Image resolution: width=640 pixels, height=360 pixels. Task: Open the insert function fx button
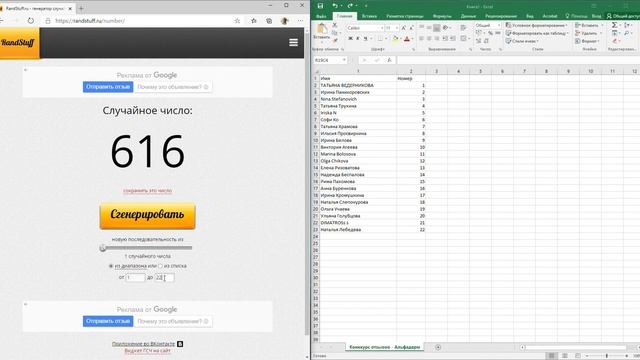[x=389, y=60]
